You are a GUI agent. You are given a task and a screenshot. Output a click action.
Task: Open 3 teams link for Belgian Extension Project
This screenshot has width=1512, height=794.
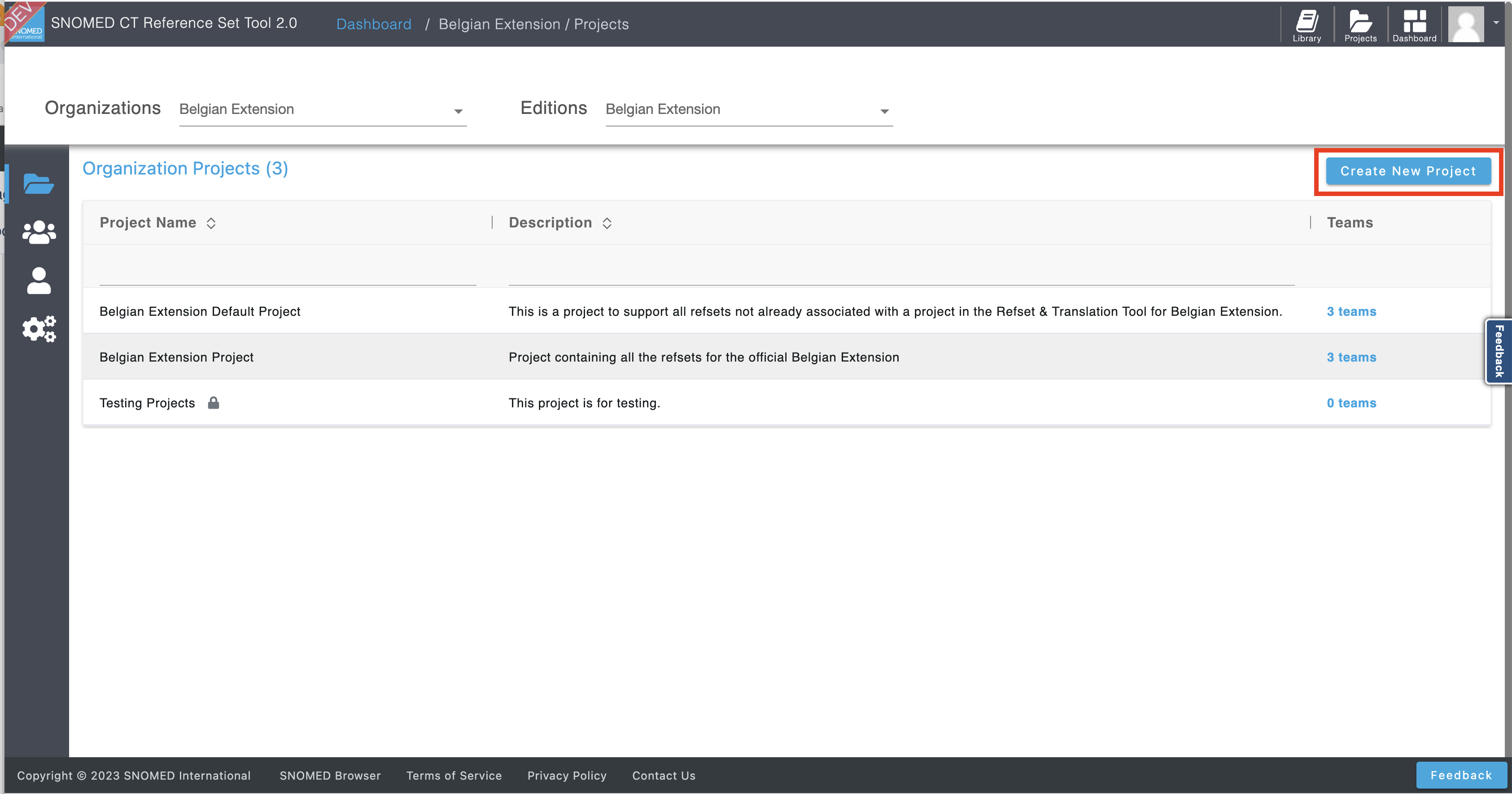(1351, 358)
